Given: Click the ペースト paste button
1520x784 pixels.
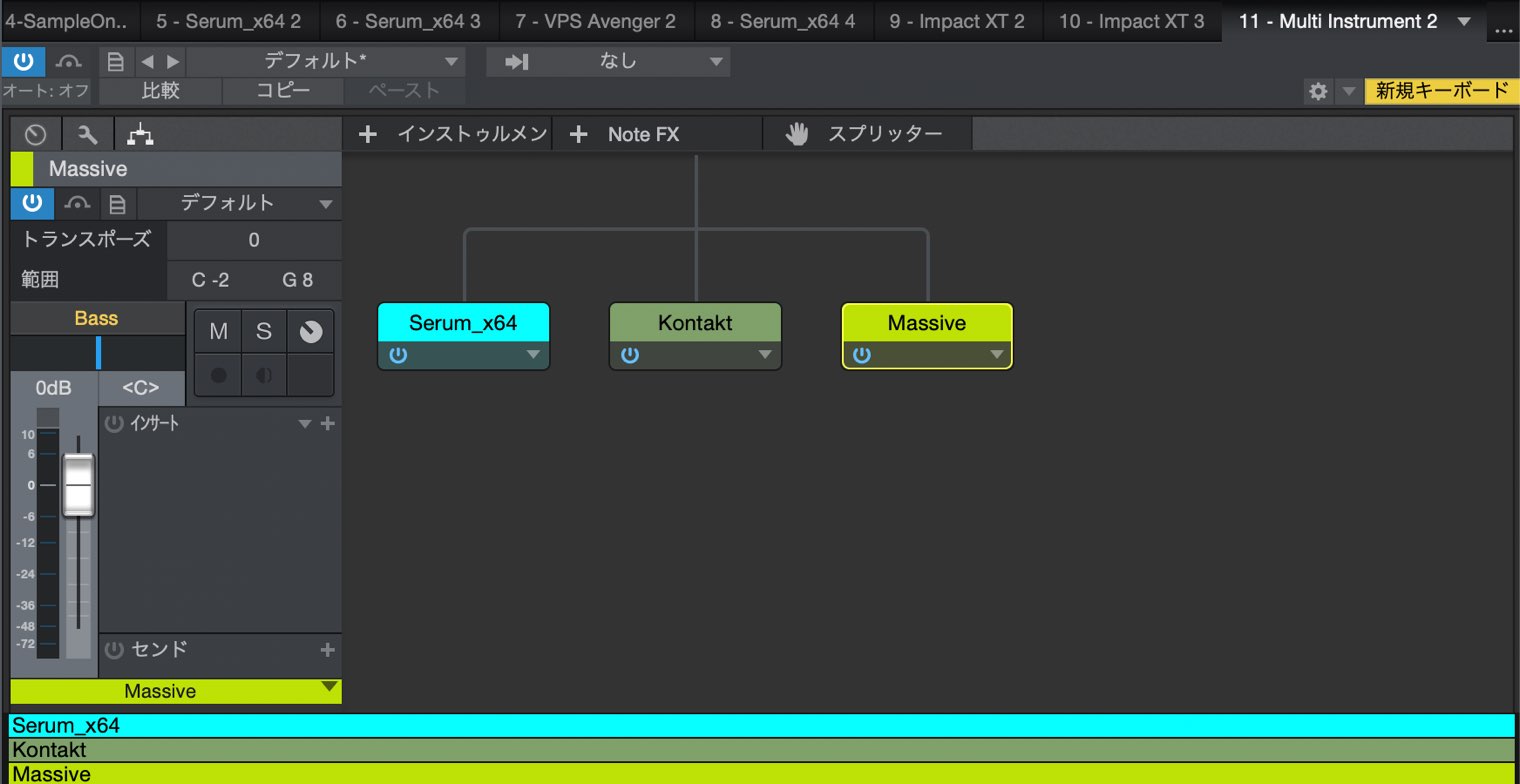Looking at the screenshot, I should point(404,90).
